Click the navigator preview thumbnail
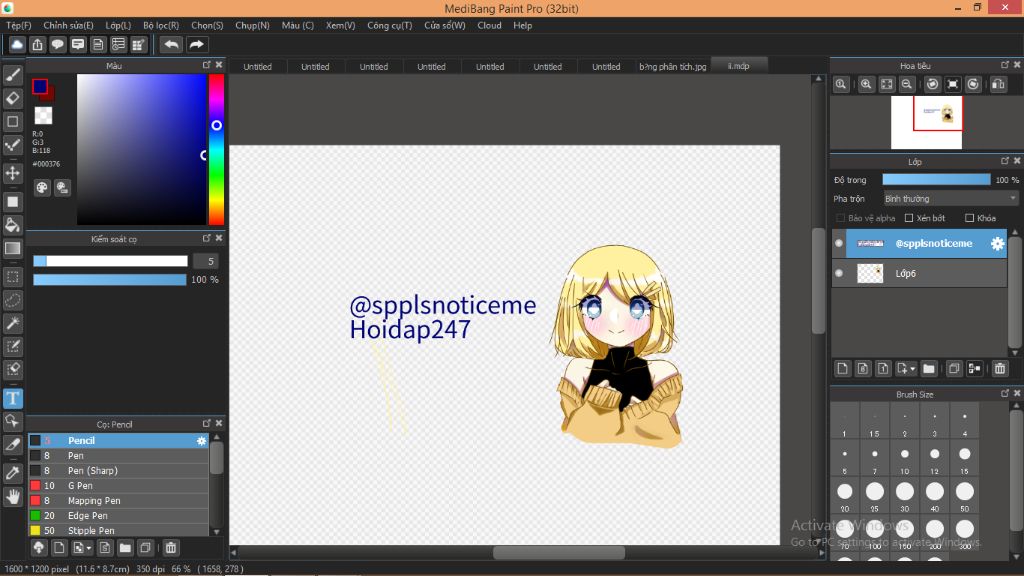Screen dimensions: 1024x576 [x=927, y=123]
